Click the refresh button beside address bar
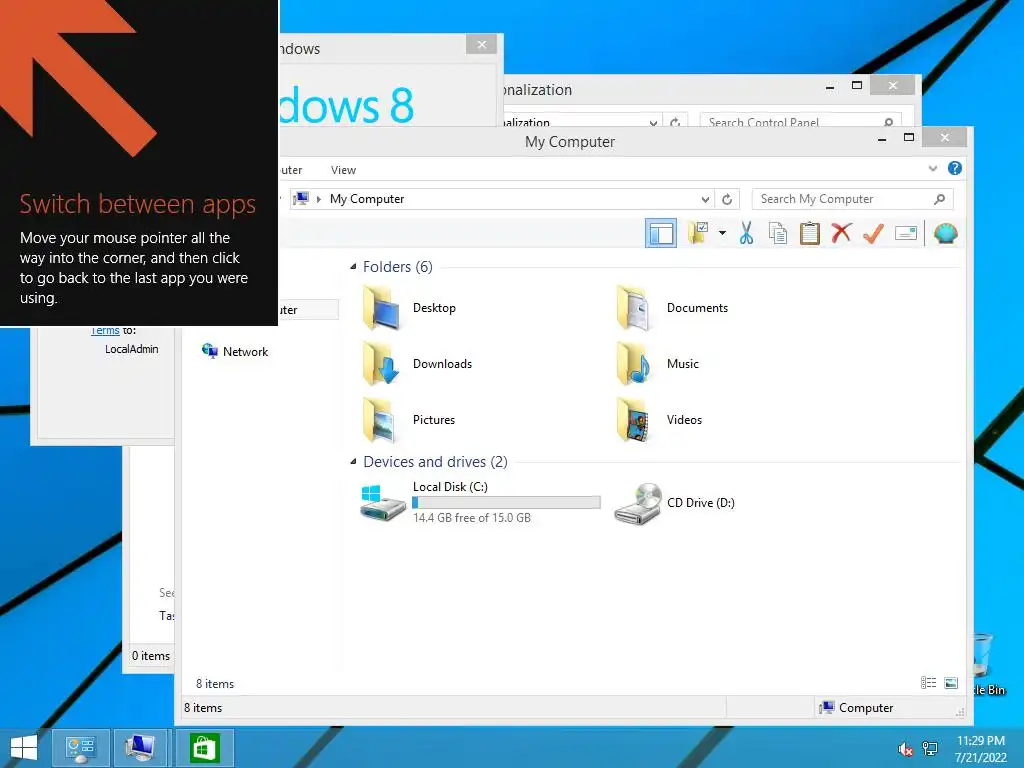Screen dimensions: 1024x768 click(x=727, y=199)
